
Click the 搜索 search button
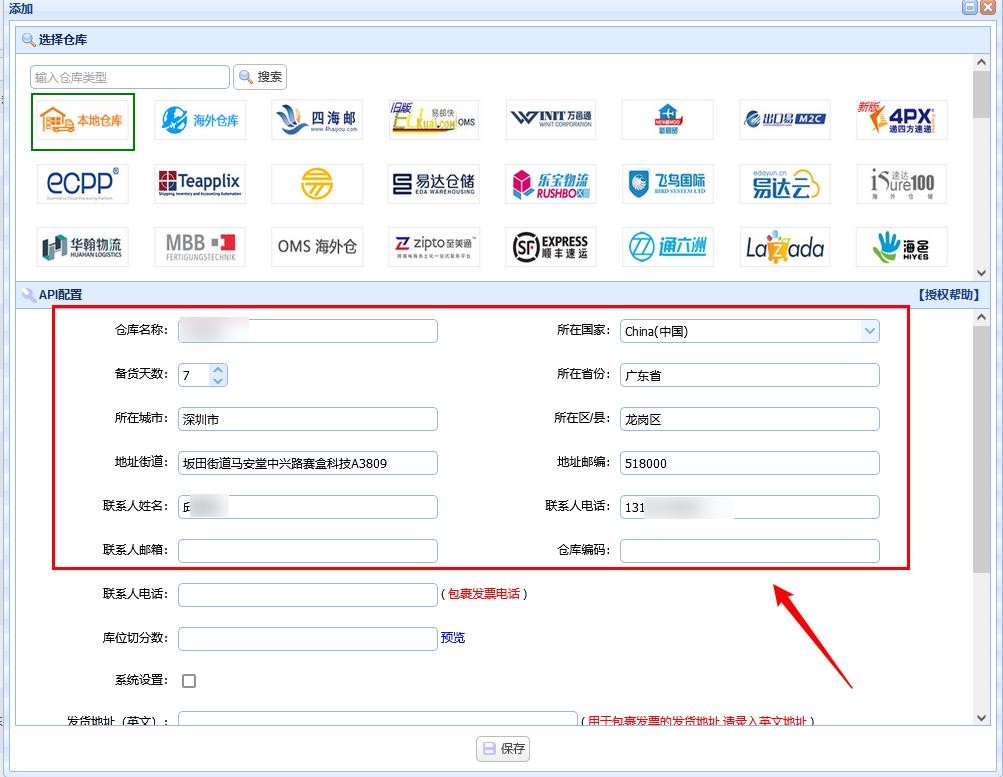point(260,77)
